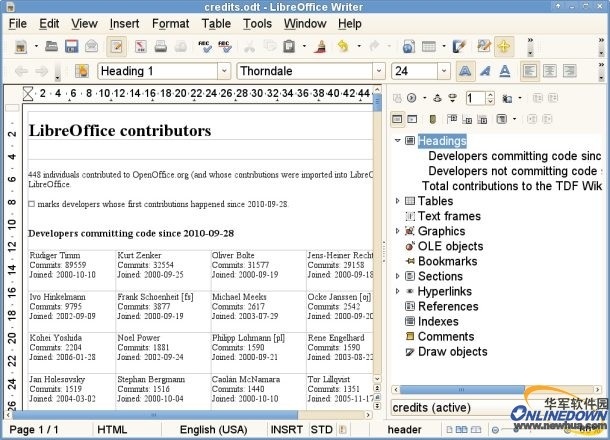The width and height of the screenshot is (610, 440).
Task: Insert a table with the Table icon
Action: coord(429,47)
